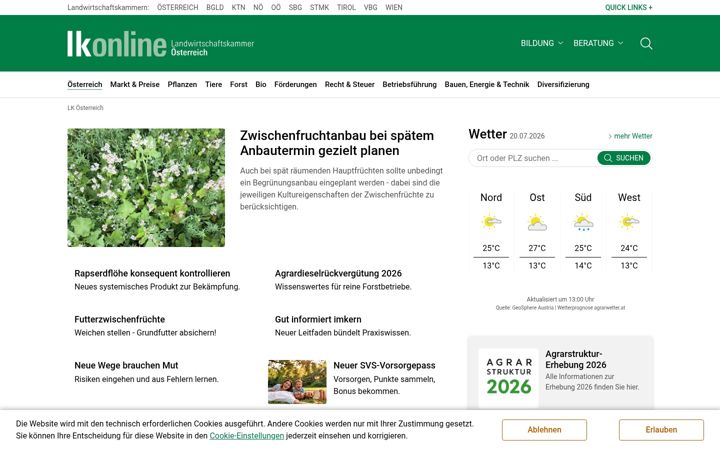The height and width of the screenshot is (450, 720).
Task: Click the Ost weather icon
Action: click(537, 222)
